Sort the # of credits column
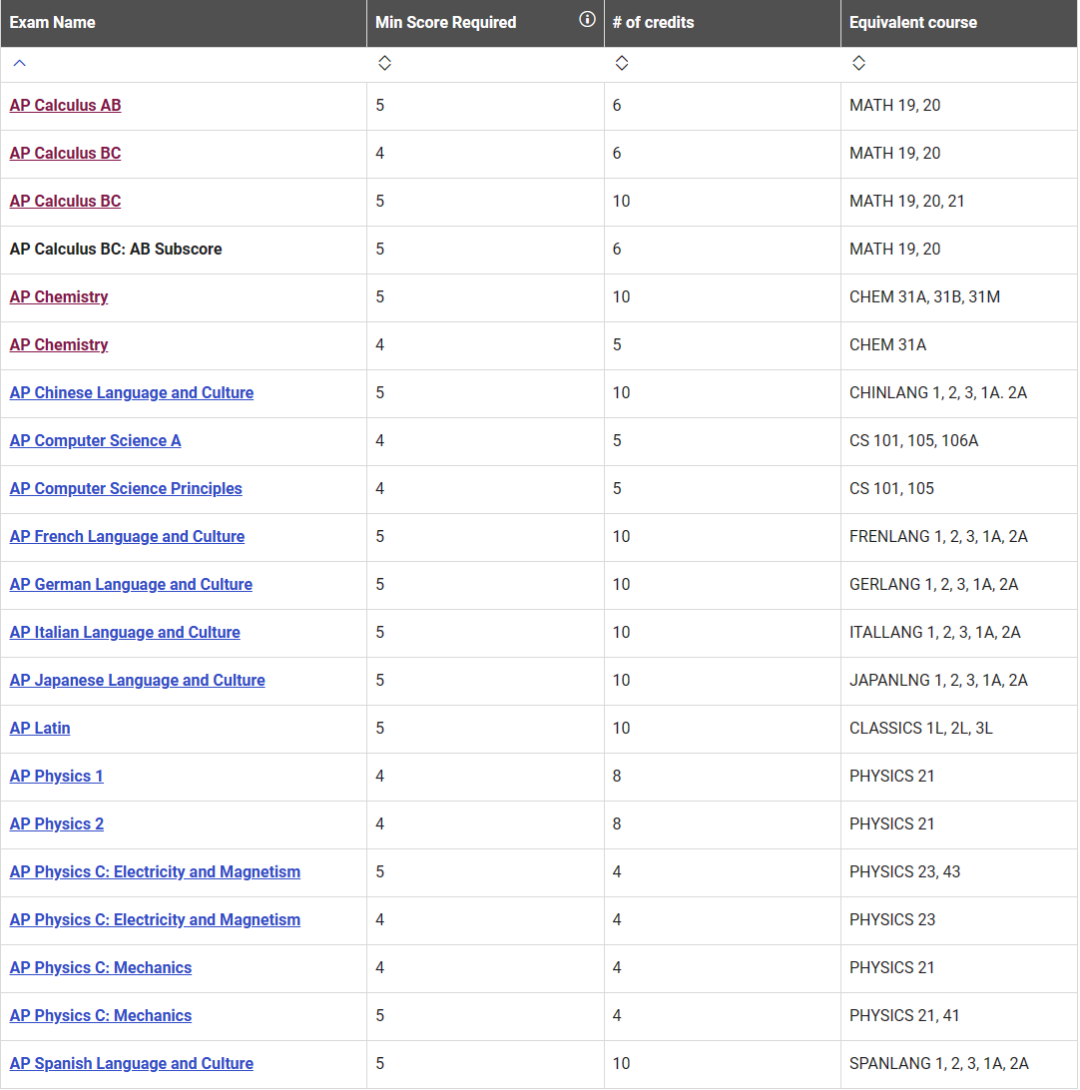This screenshot has width=1080, height=1090. click(622, 63)
